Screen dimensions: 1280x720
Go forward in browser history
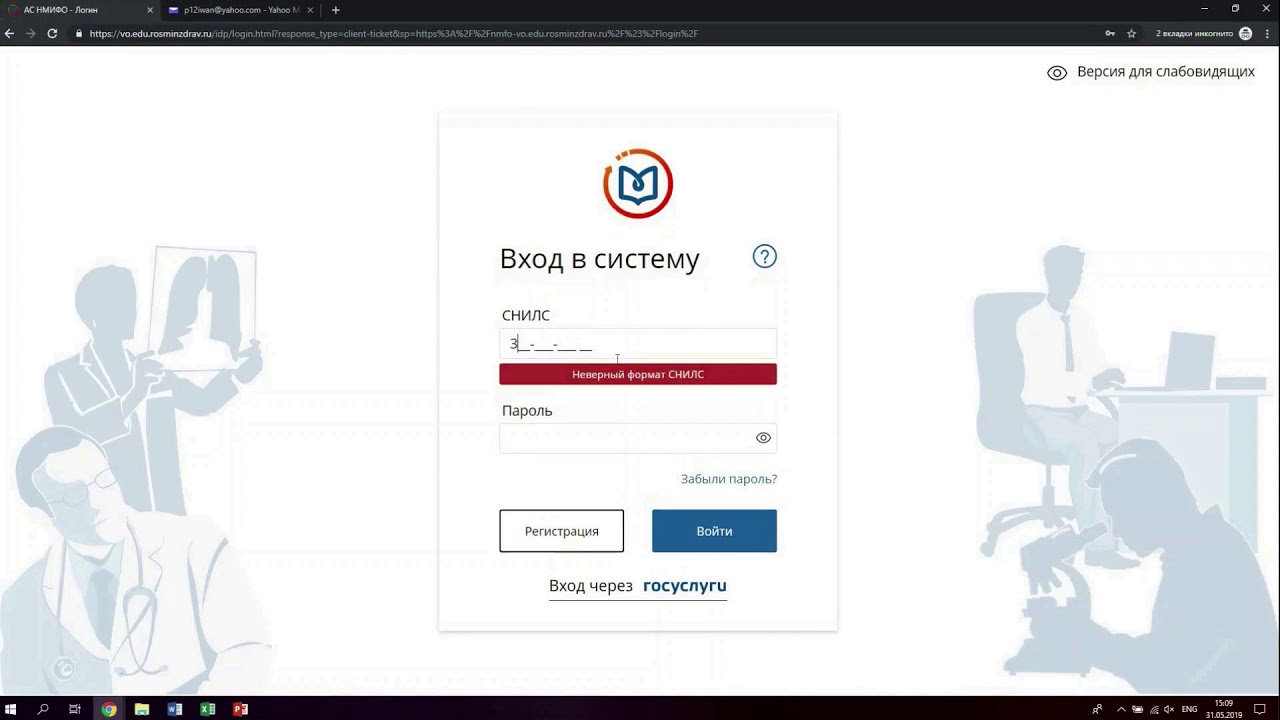pyautogui.click(x=30, y=33)
